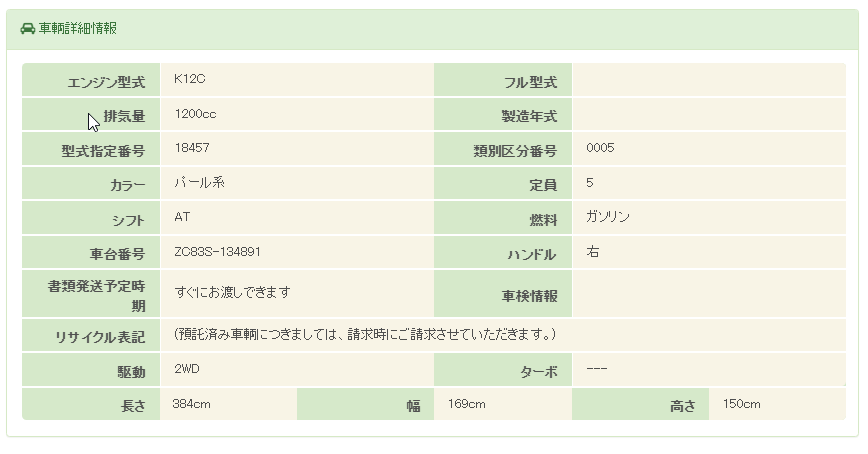
Task: Click the 型式指定番号 value 18457
Action: coord(191,148)
